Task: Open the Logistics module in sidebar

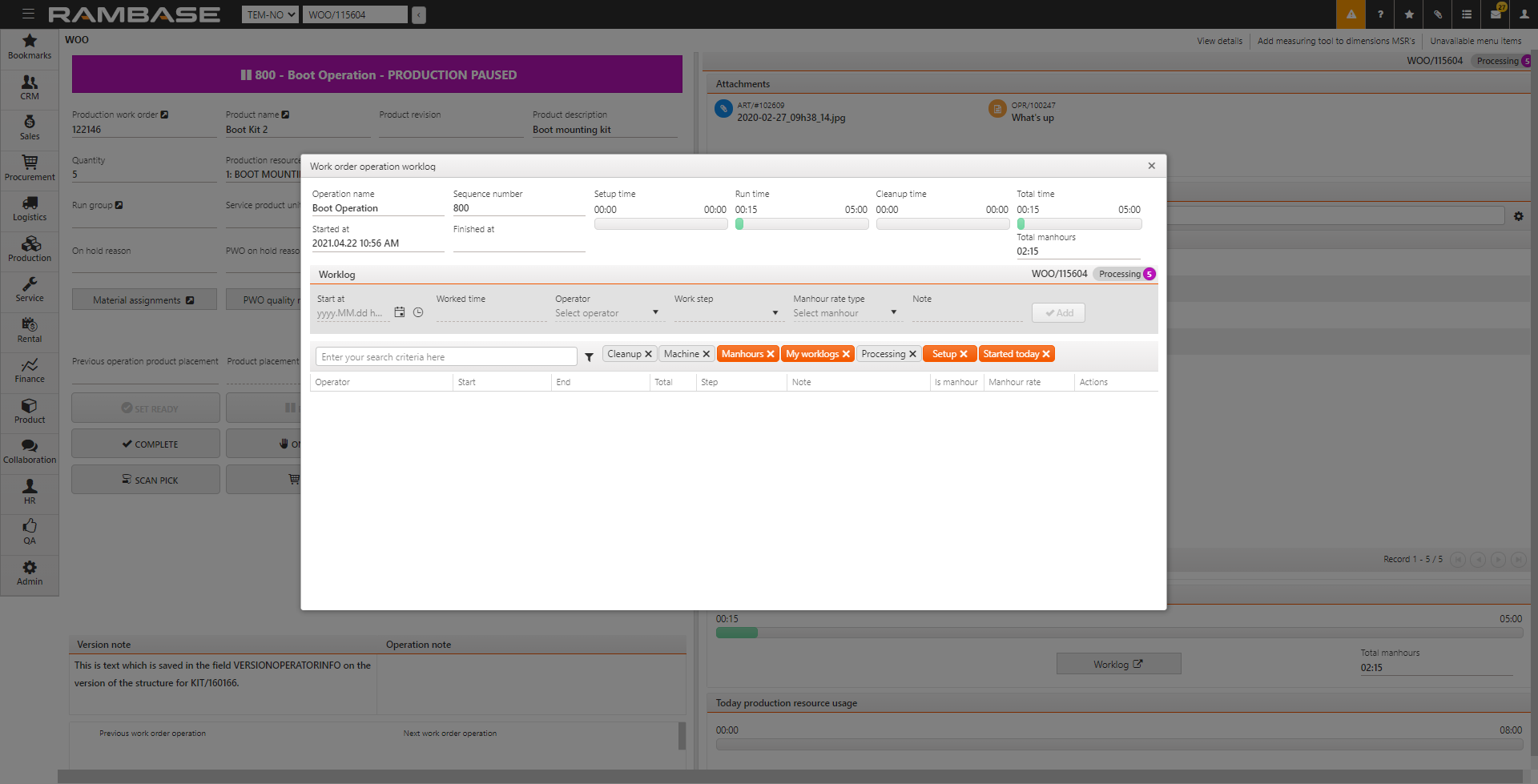Action: [x=30, y=208]
